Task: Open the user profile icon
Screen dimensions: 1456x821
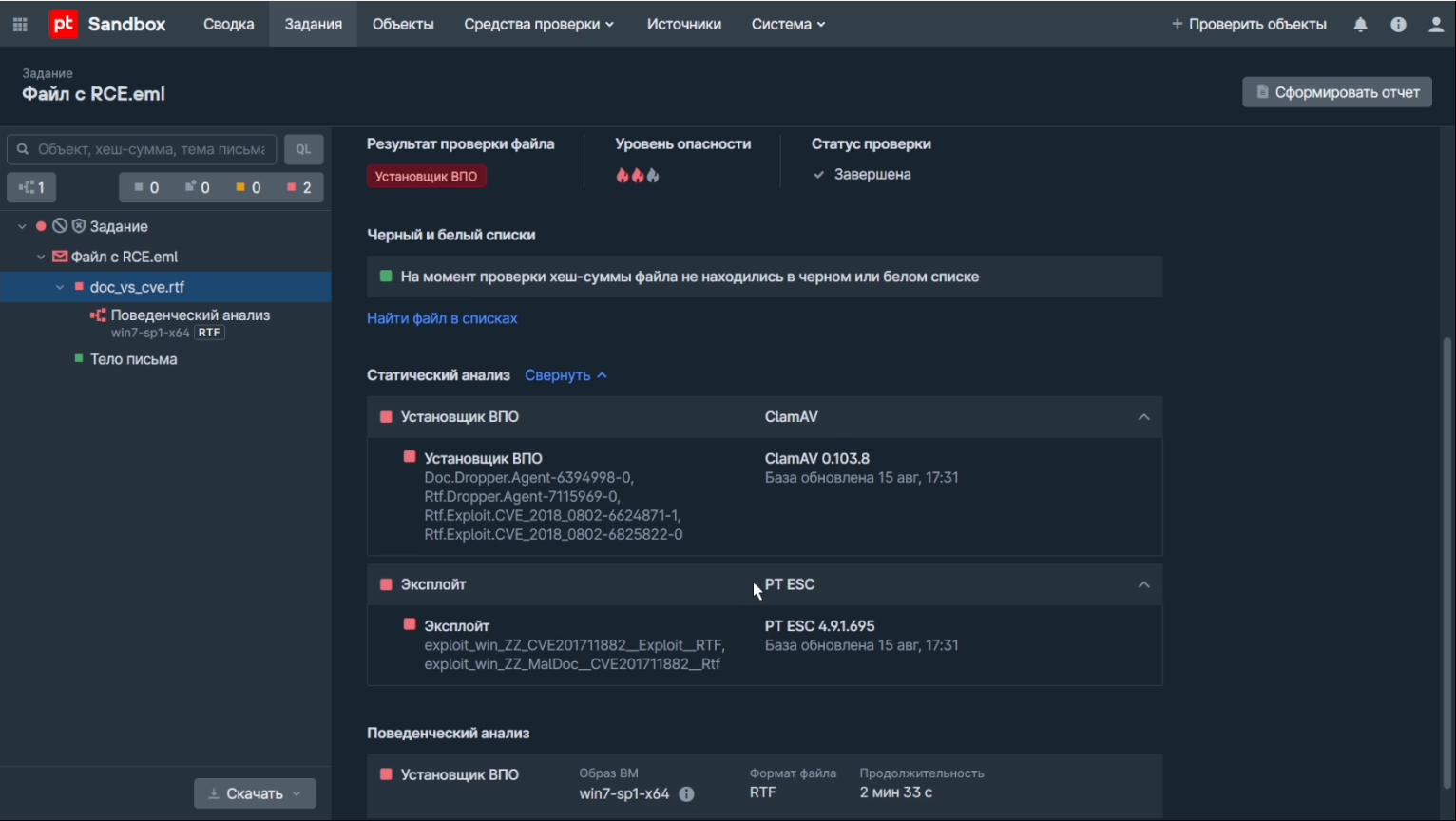Action: [1436, 24]
